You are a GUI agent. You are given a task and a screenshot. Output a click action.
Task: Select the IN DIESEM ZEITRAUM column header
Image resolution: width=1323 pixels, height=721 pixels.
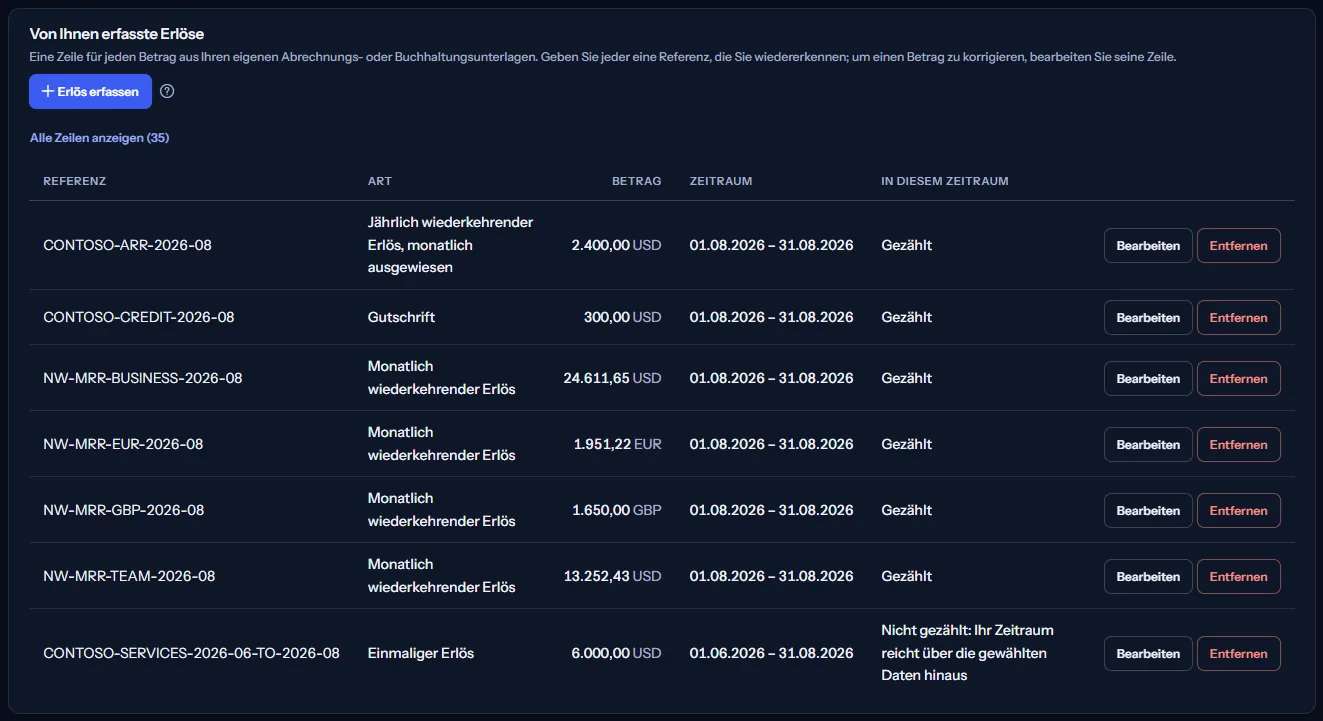(x=945, y=181)
